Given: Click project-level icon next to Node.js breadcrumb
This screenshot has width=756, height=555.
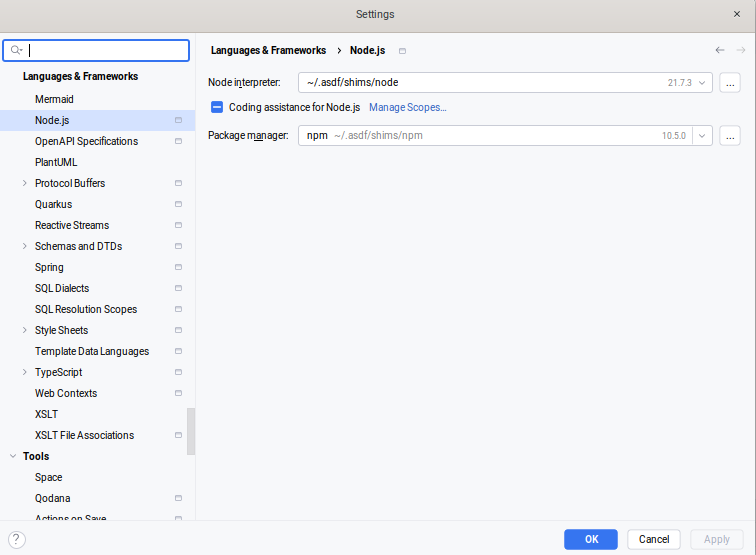Looking at the screenshot, I should click(403, 51).
